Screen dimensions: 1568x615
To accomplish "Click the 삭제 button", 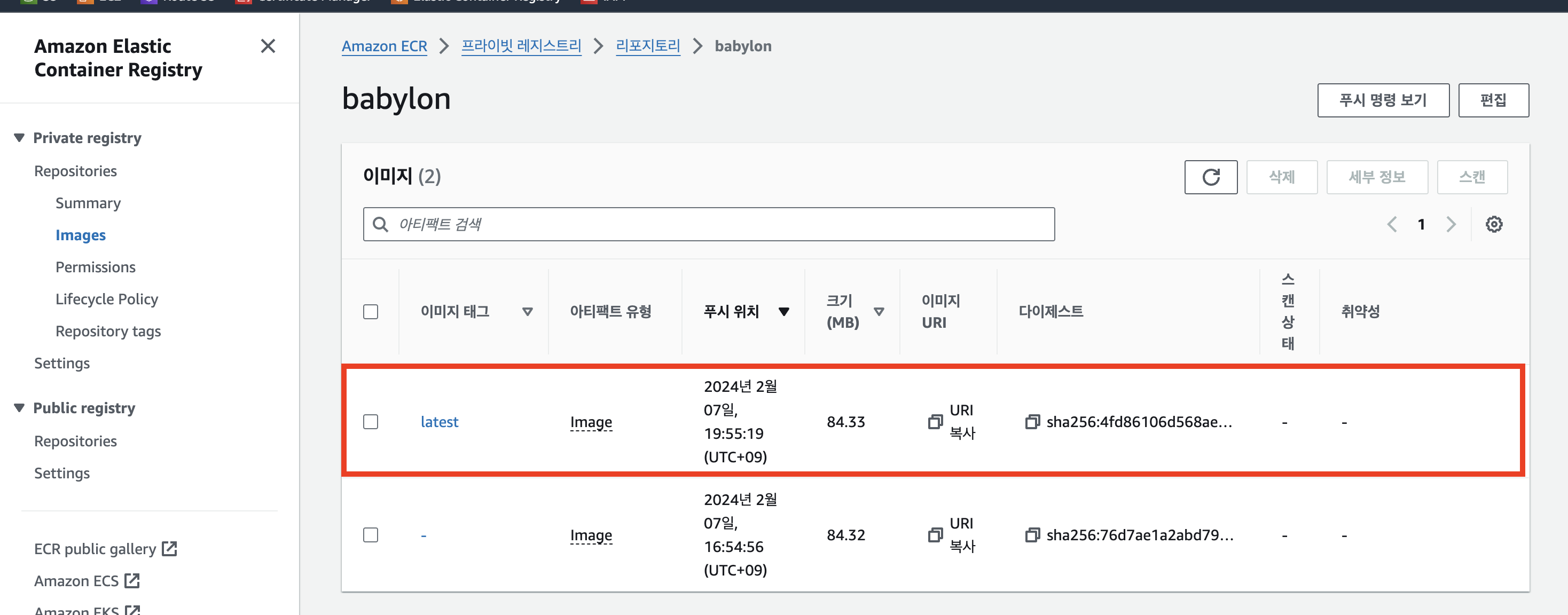I will (x=1281, y=177).
